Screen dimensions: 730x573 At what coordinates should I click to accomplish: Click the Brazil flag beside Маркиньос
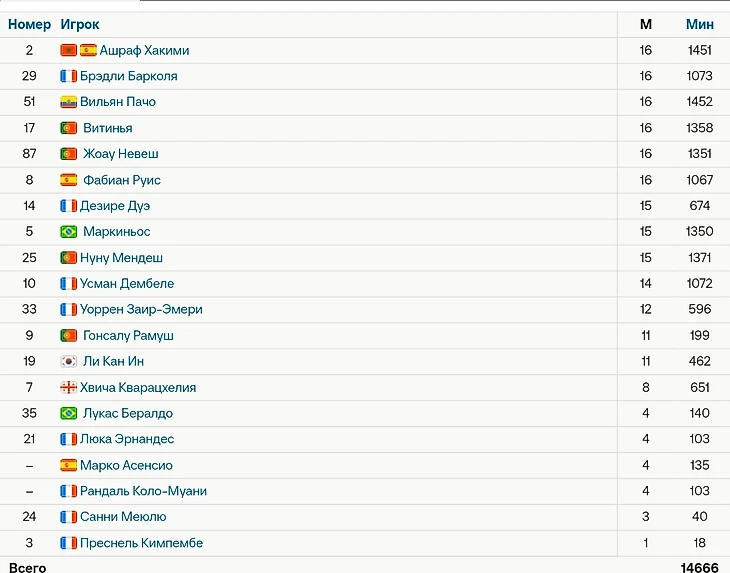(68, 232)
